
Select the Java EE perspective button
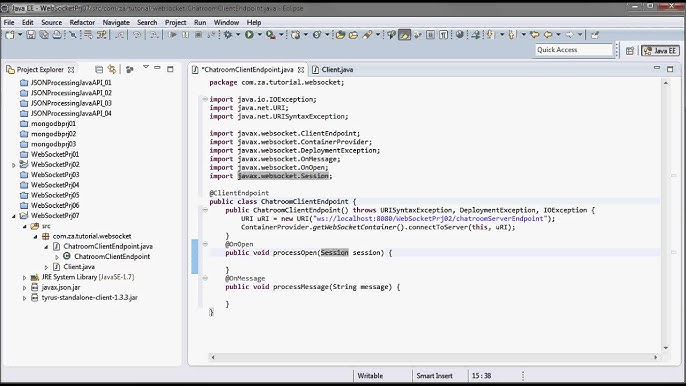[x=661, y=51]
